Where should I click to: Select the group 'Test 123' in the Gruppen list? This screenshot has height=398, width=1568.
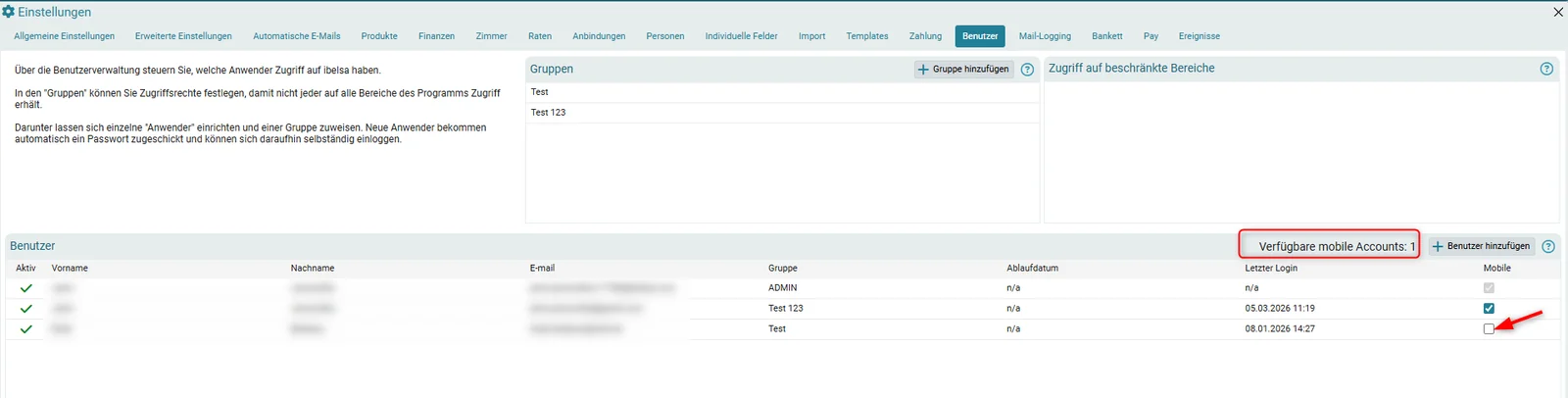click(782, 113)
